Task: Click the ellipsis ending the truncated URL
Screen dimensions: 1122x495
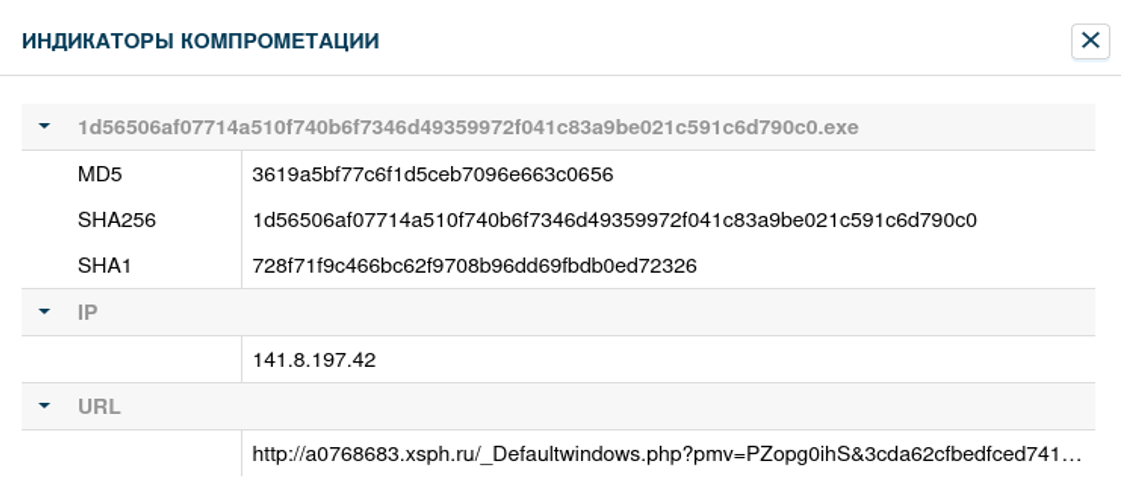Action: pyautogui.click(x=1073, y=456)
